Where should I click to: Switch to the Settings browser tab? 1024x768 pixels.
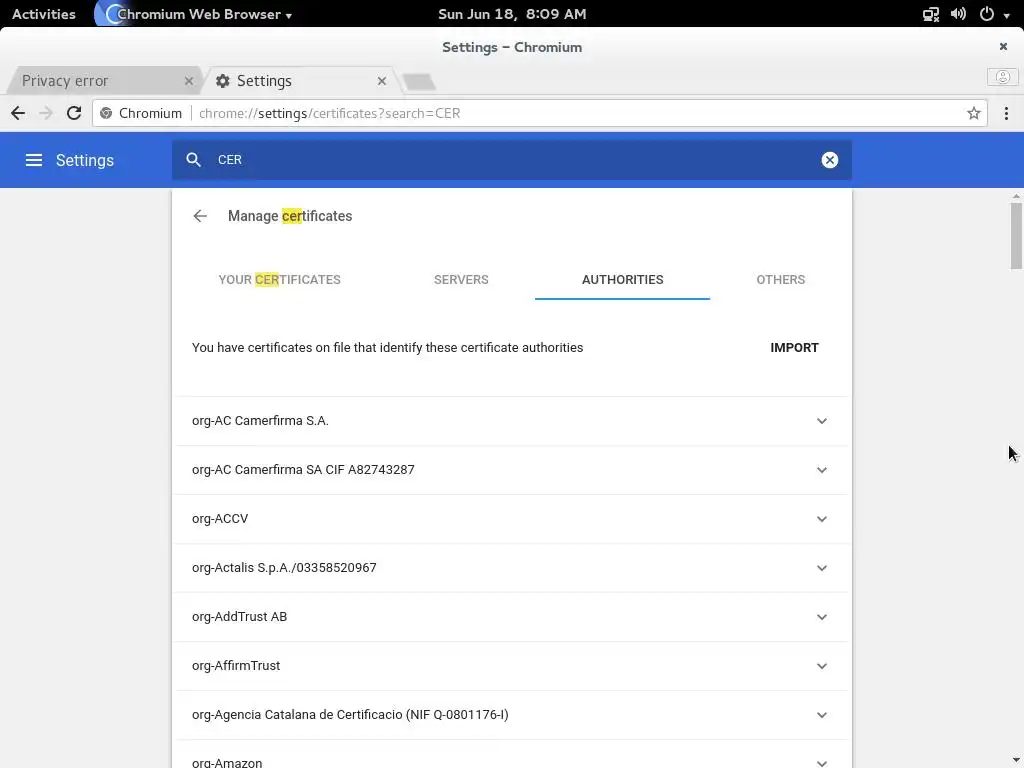(x=300, y=81)
